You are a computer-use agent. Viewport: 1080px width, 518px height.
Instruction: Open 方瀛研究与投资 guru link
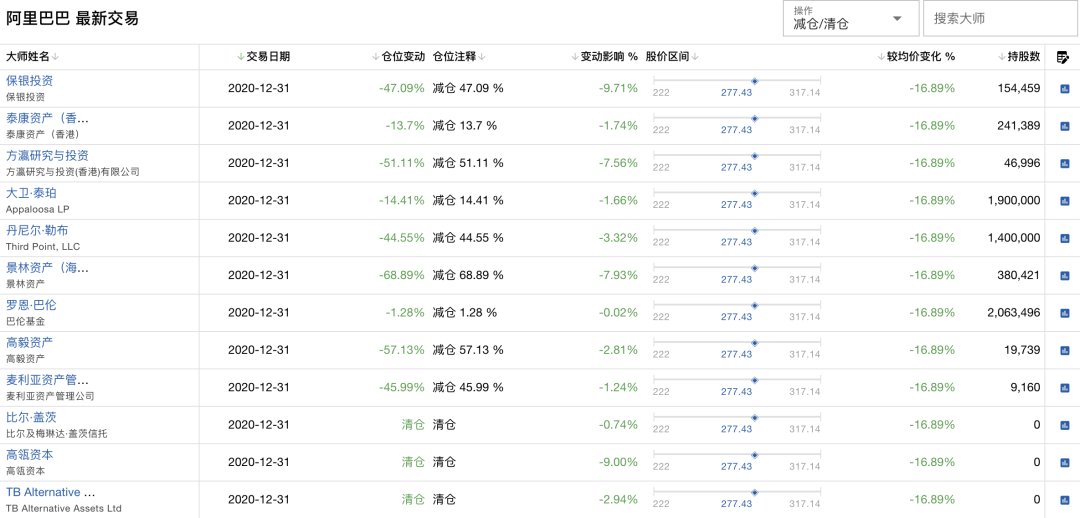pos(48,156)
